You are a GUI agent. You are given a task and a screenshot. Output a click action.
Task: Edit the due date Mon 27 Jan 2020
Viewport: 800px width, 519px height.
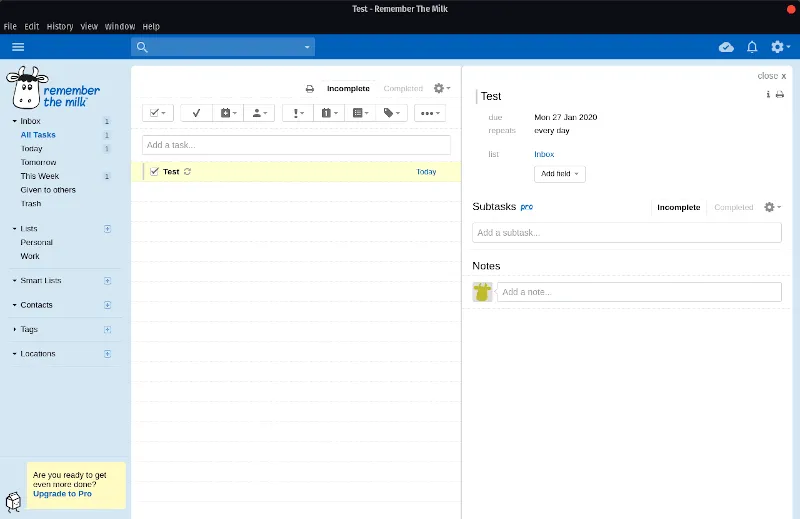tap(565, 117)
